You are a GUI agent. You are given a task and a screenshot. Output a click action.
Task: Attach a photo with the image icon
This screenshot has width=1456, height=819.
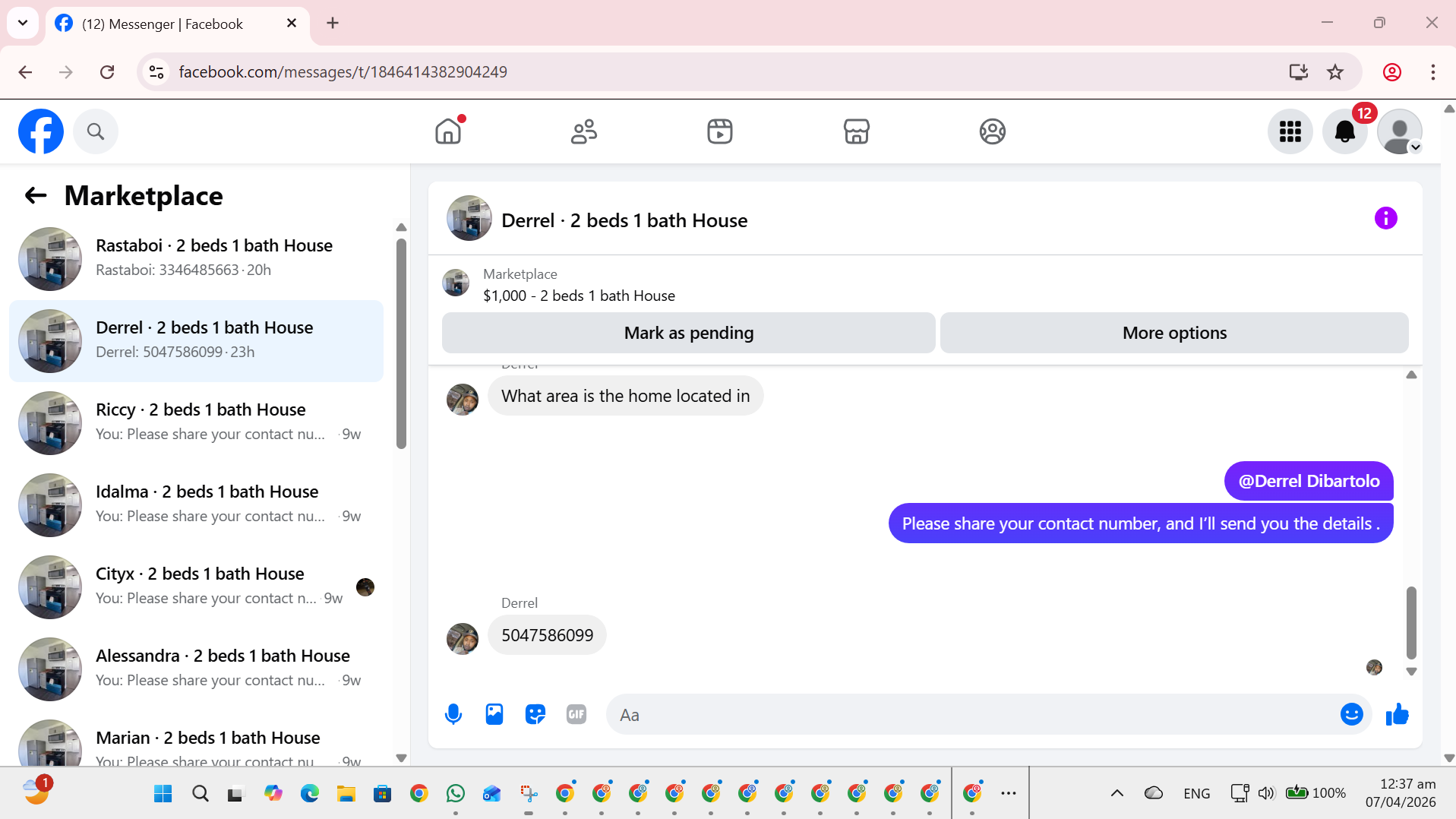(x=494, y=714)
